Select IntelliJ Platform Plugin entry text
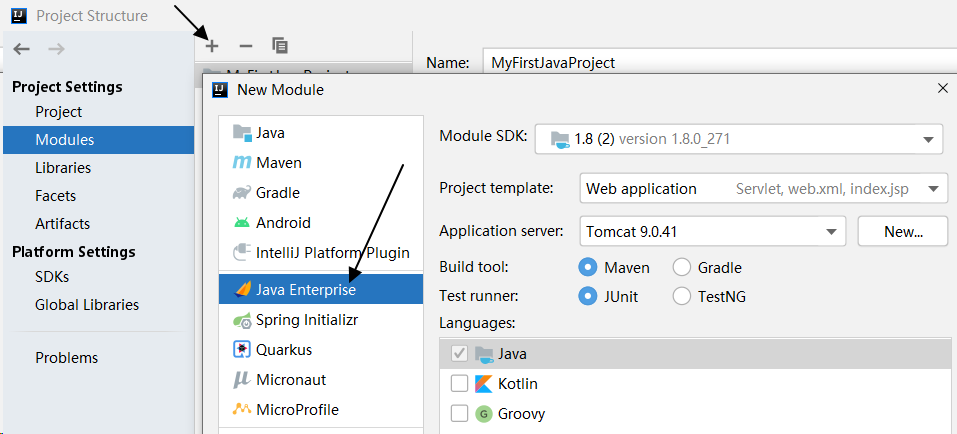 tap(333, 252)
